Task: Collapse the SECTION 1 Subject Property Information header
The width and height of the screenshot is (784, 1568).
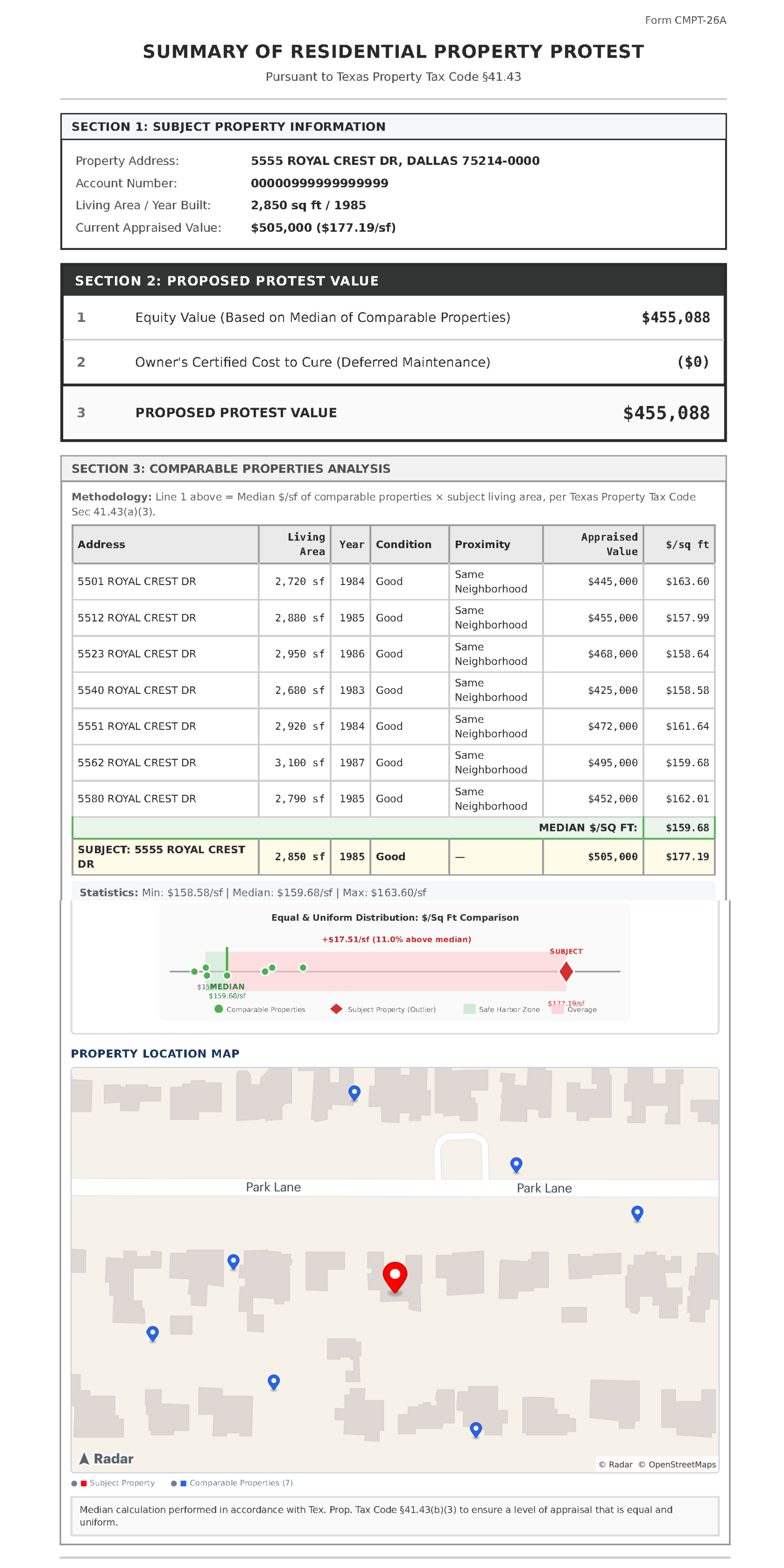Action: 396,127
